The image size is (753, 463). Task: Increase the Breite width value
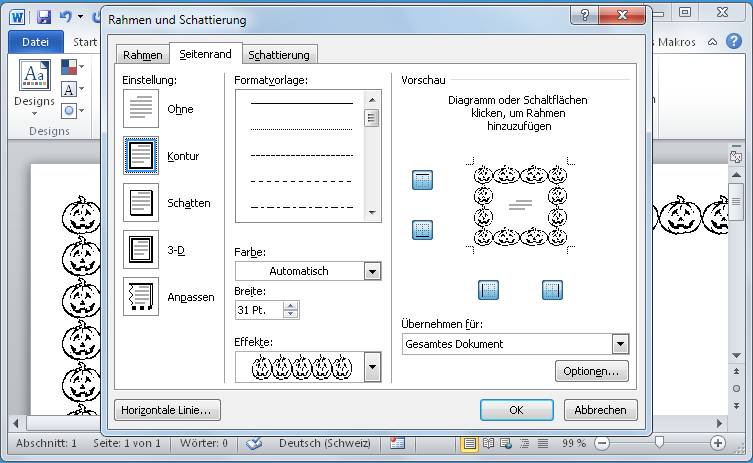click(290, 306)
